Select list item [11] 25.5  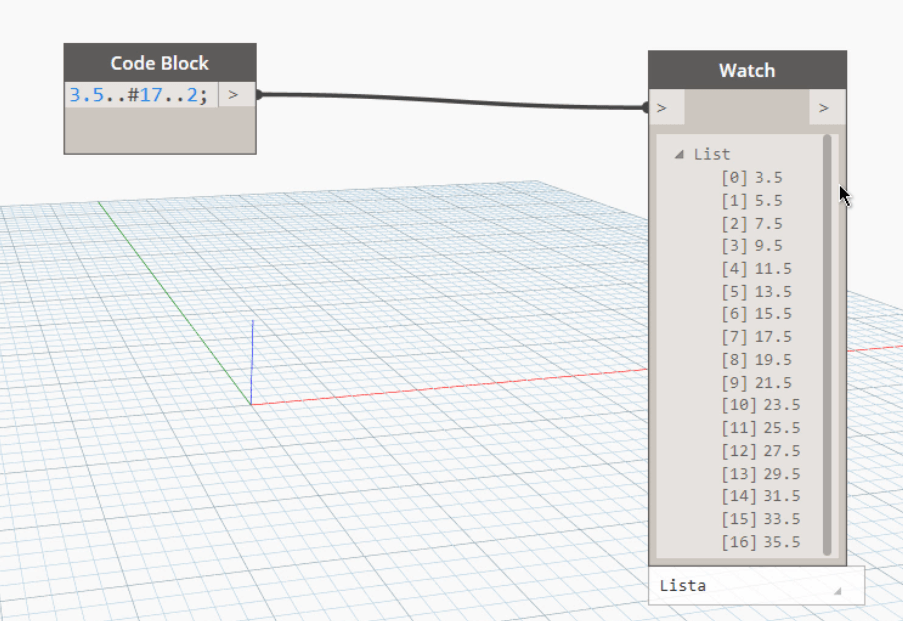[x=761, y=428]
